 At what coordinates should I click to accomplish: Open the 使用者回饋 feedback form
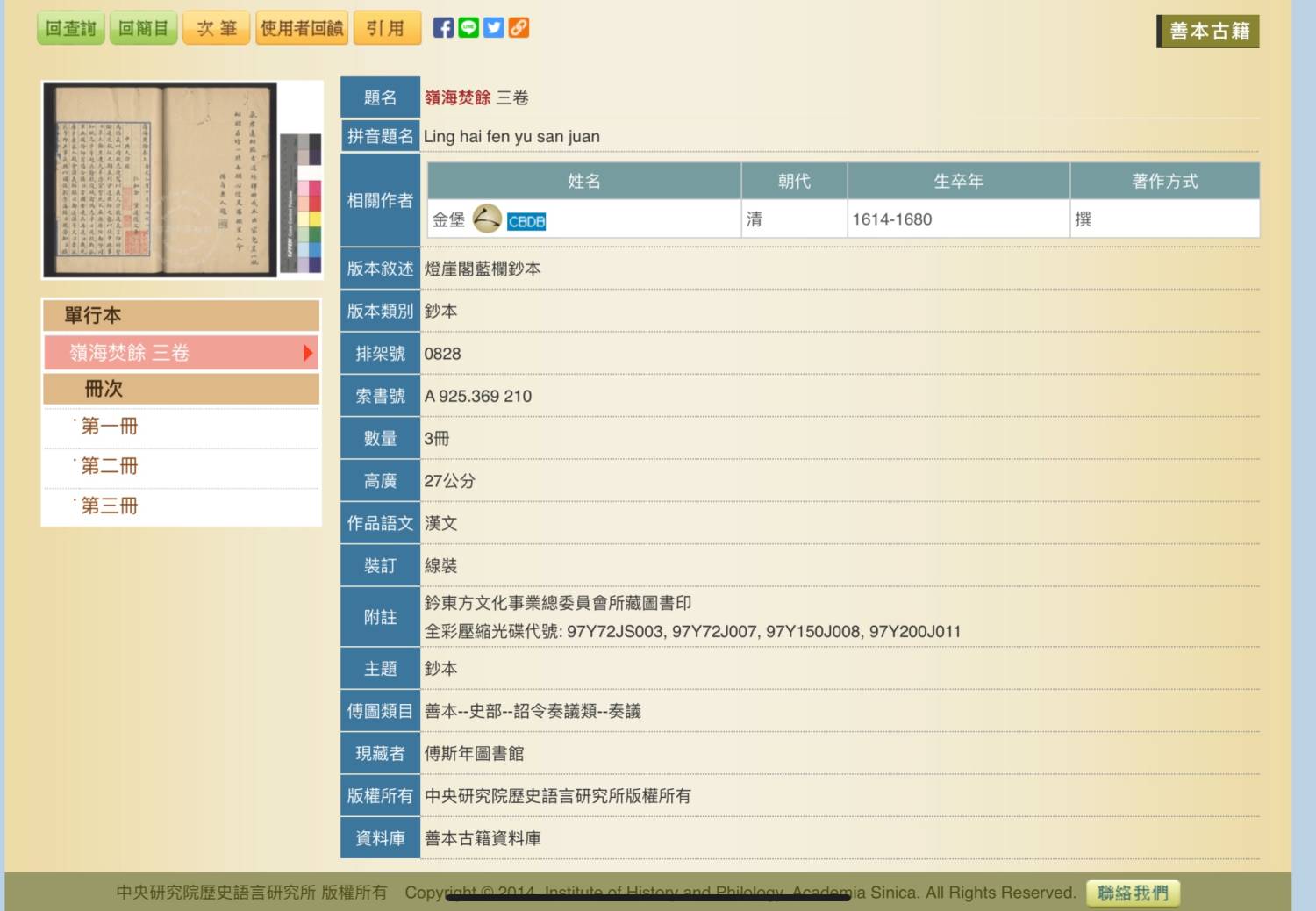click(x=302, y=28)
